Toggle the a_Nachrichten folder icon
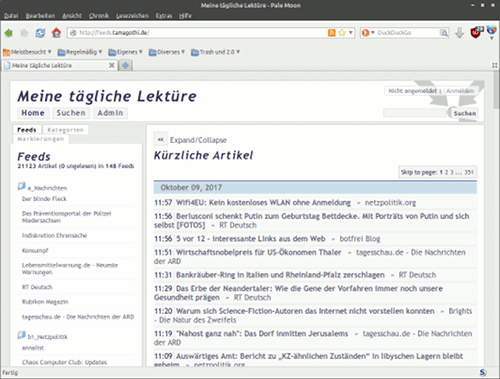The image size is (500, 379). coord(22,186)
